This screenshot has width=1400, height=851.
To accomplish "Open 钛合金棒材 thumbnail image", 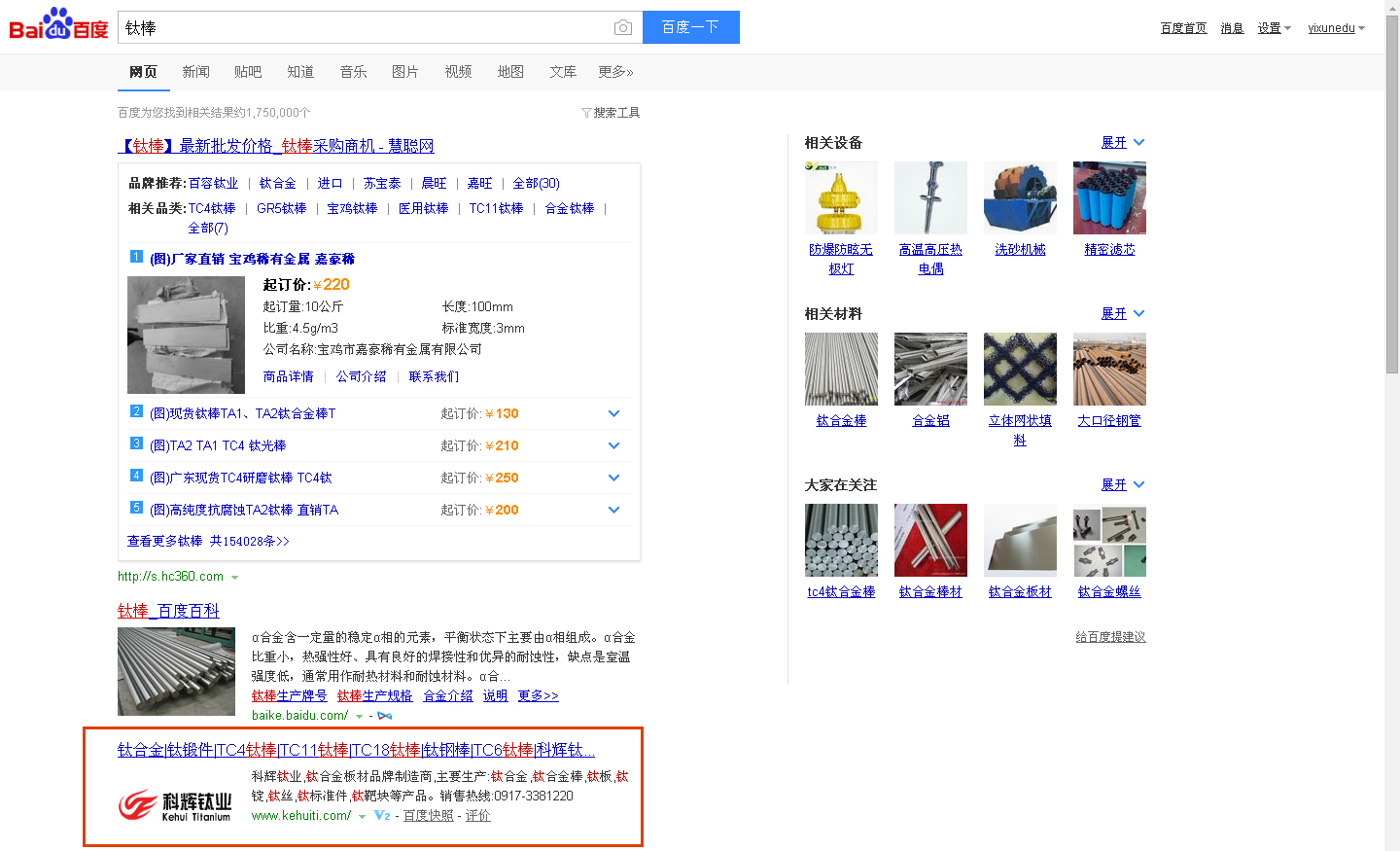I will [930, 540].
